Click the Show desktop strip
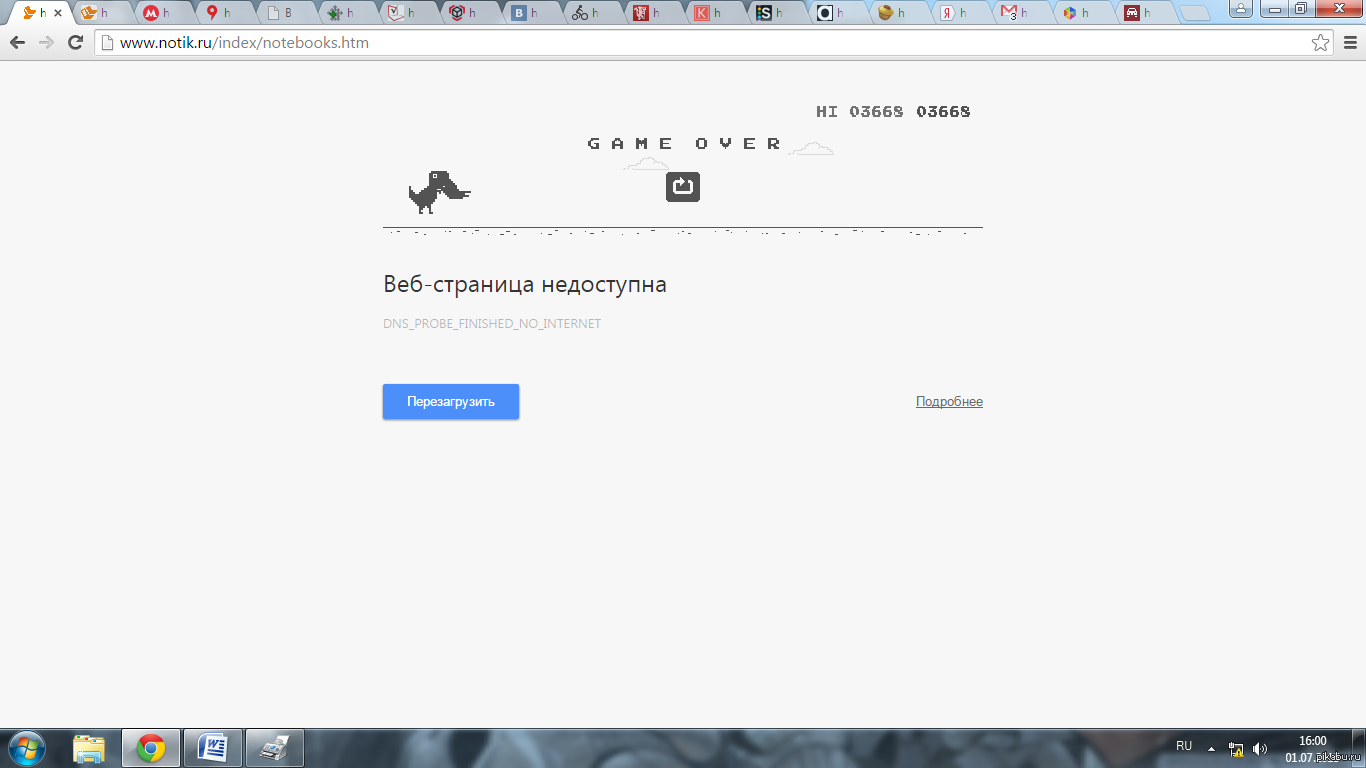The image size is (1366, 768). tap(1358, 748)
